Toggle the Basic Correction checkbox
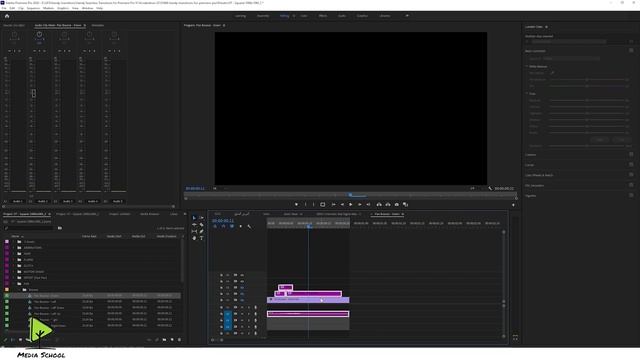The height and width of the screenshot is (360, 640). tap(631, 51)
